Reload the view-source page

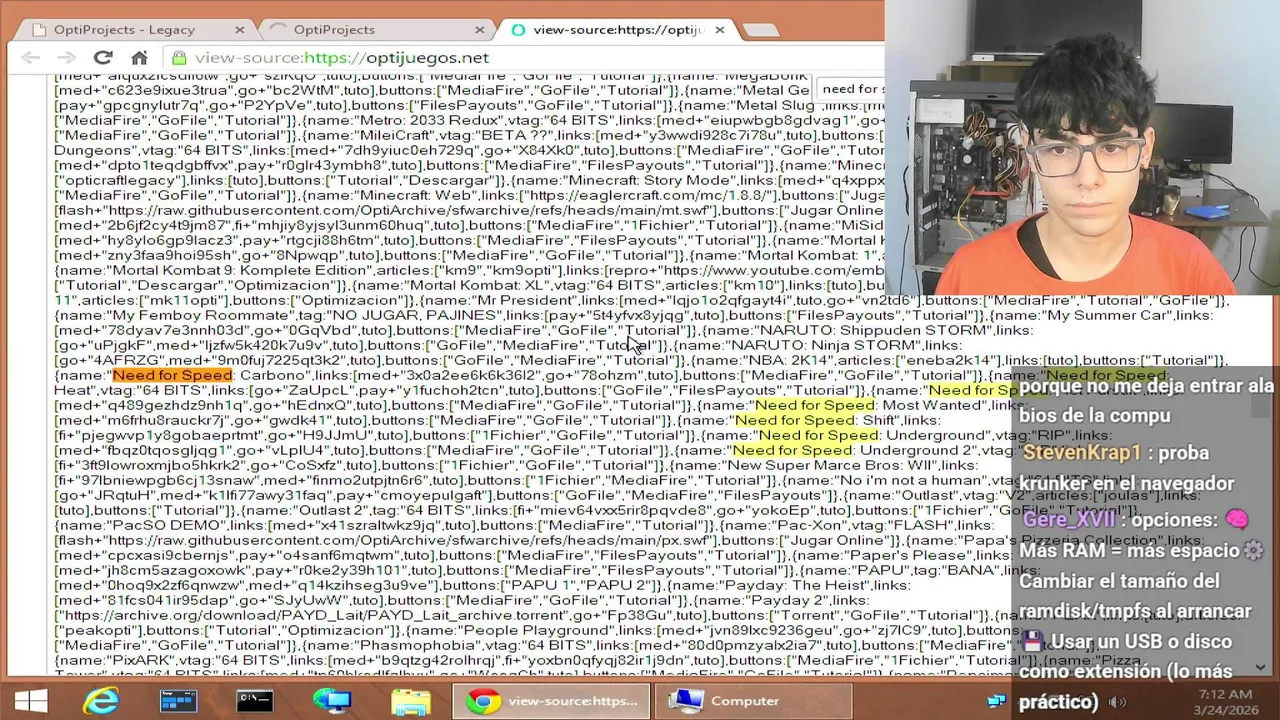(103, 57)
